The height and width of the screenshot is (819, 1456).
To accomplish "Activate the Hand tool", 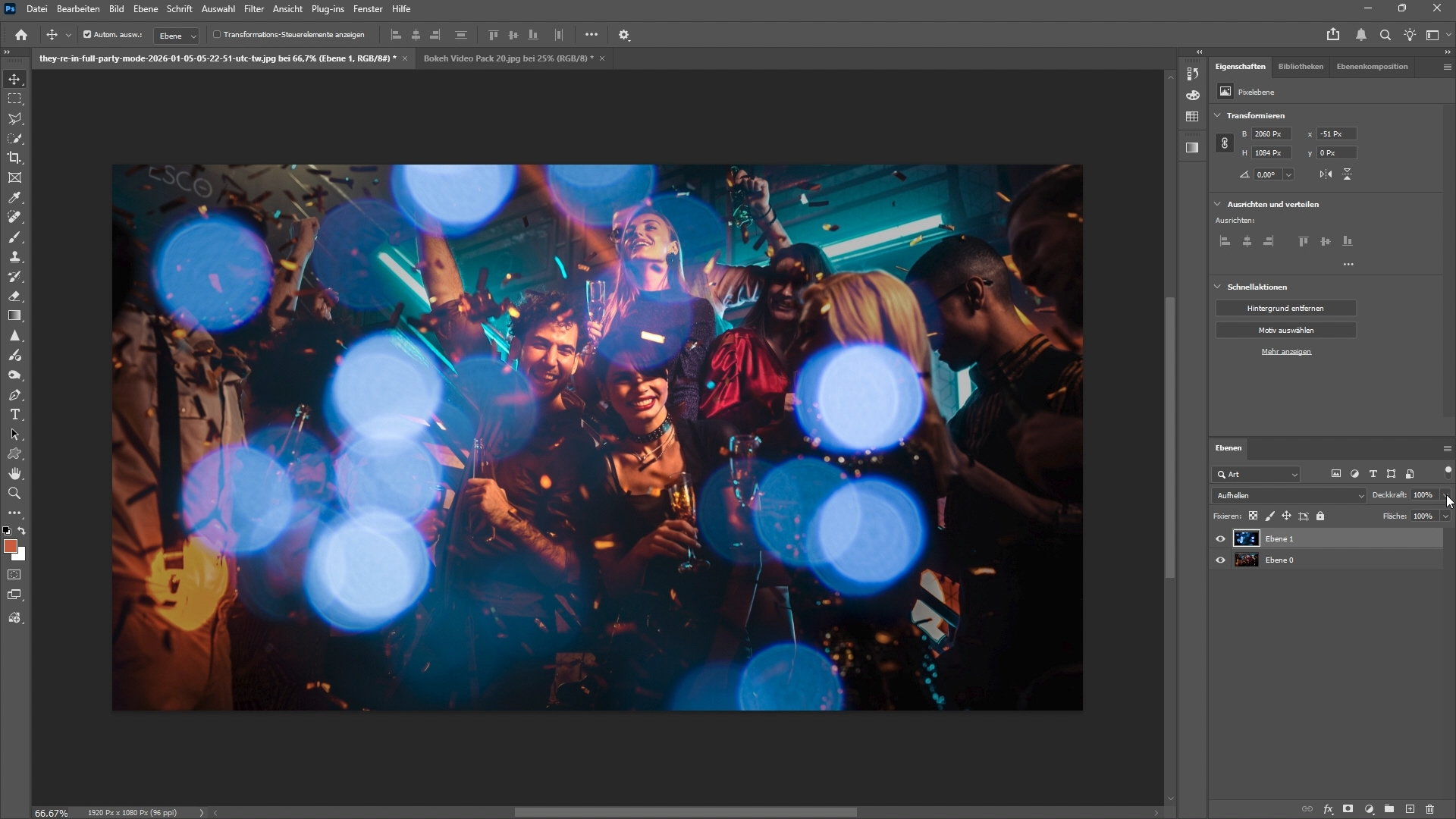I will point(14,474).
